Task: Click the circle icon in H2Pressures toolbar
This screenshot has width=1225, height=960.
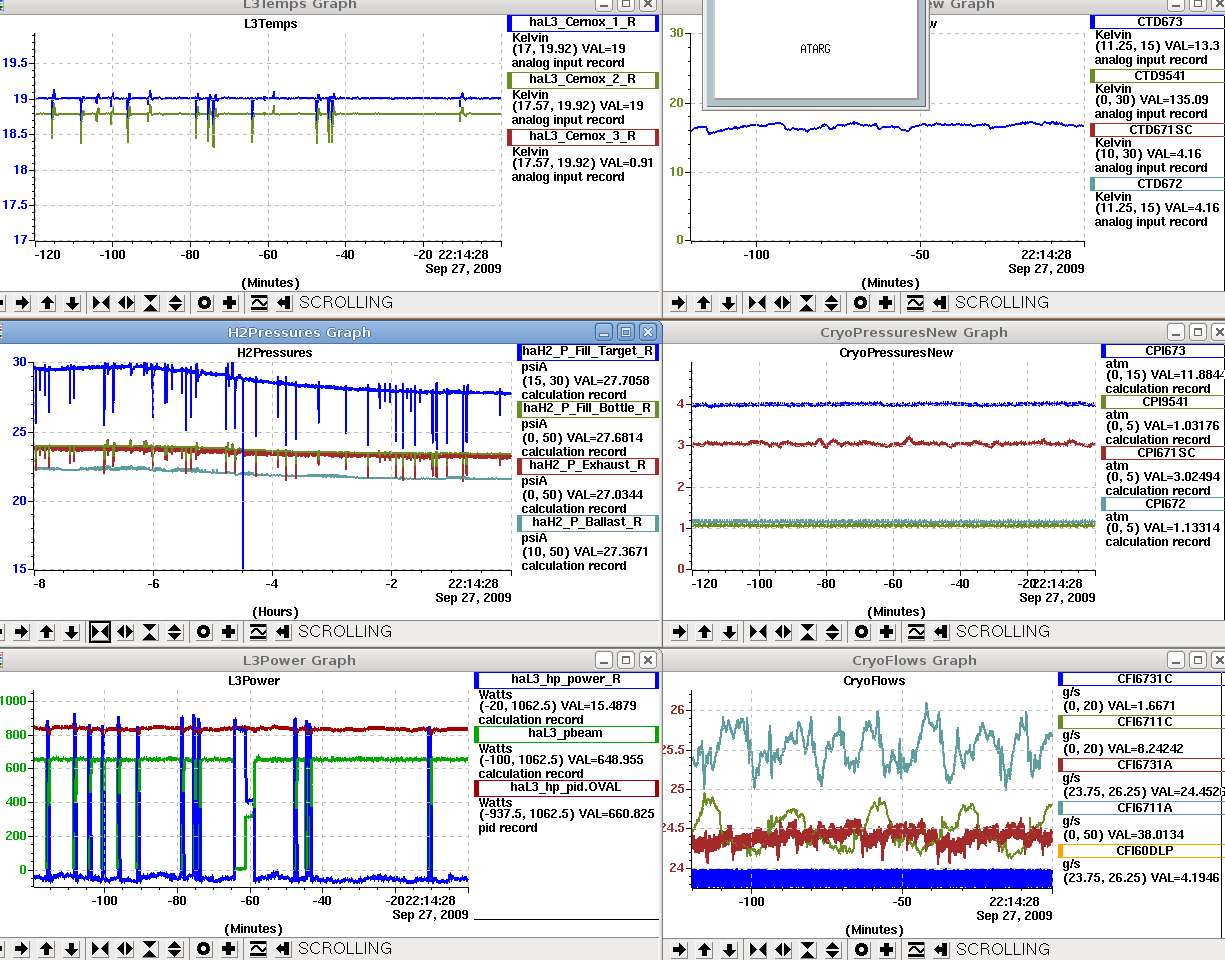Action: tap(204, 631)
